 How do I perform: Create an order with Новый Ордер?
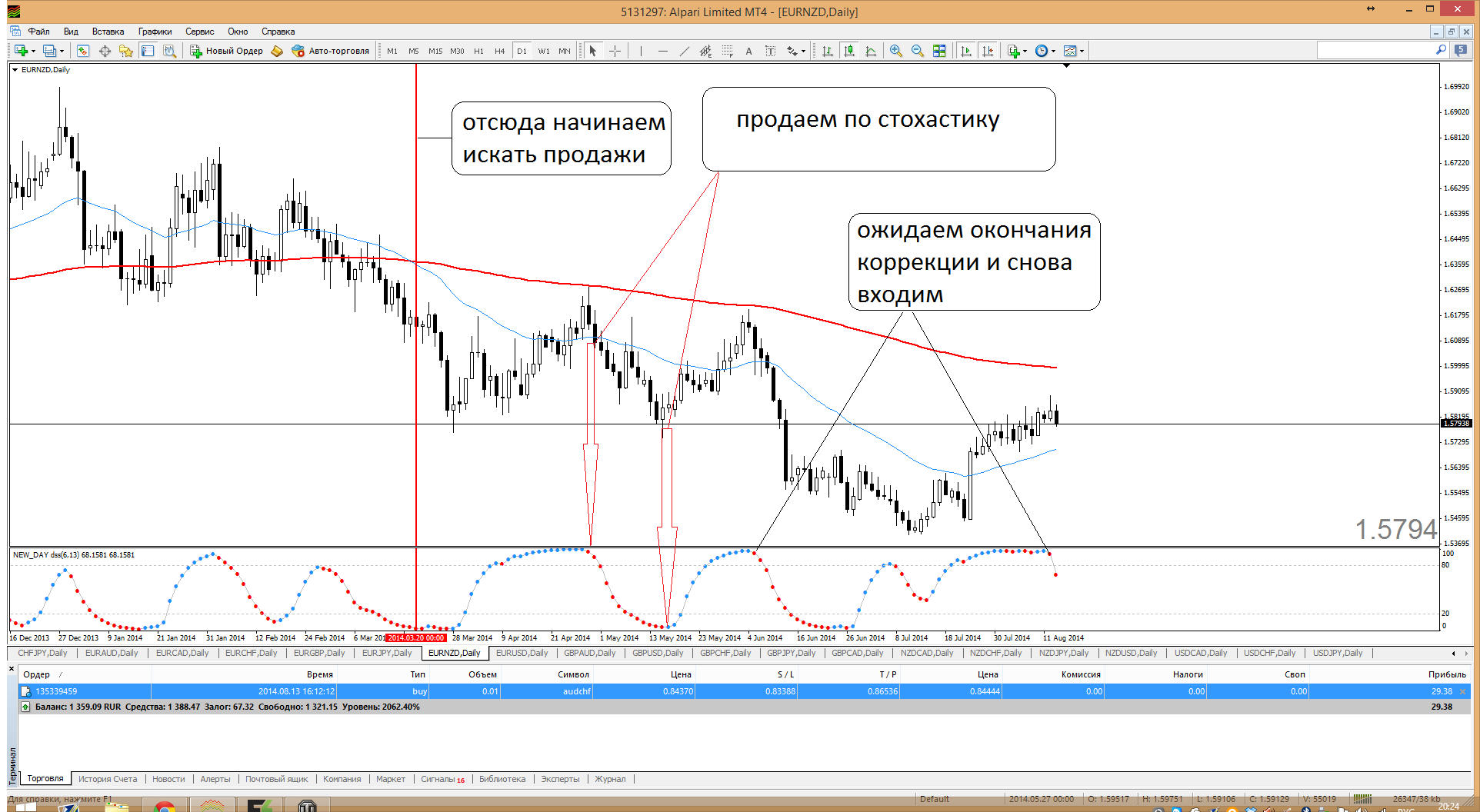226,51
